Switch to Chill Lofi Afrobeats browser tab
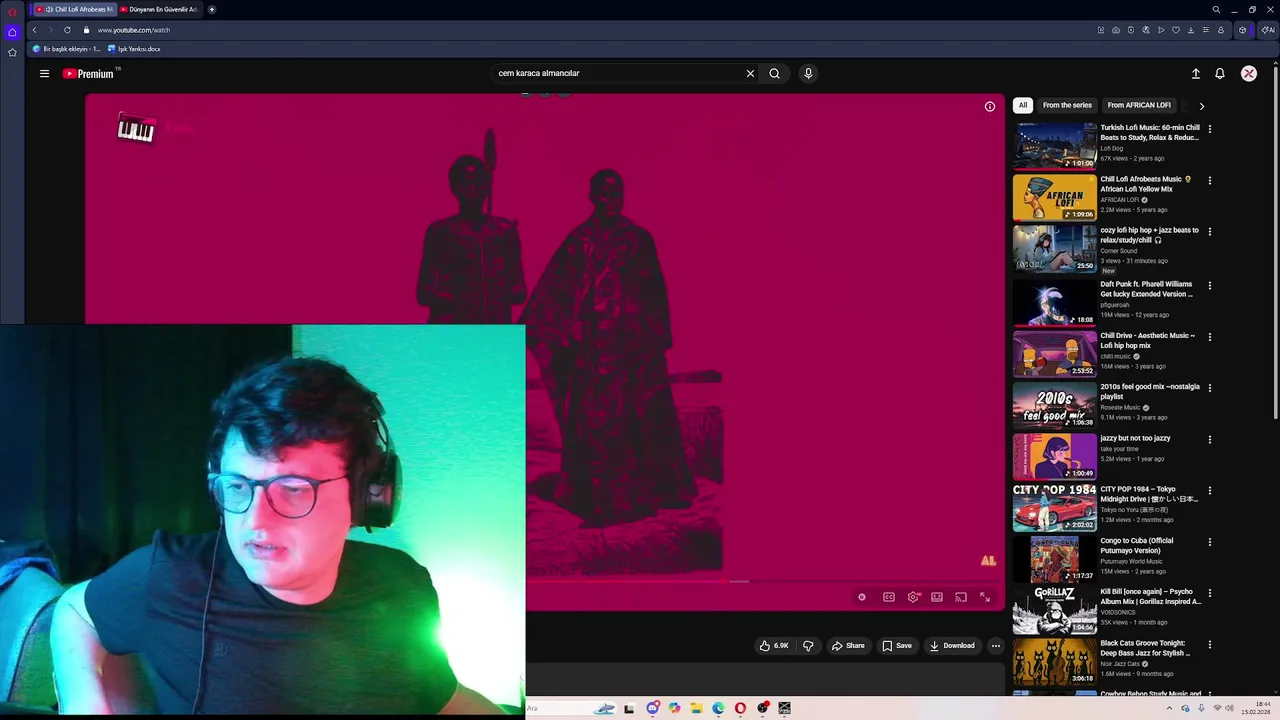This screenshot has width=1280, height=720. coord(74,9)
